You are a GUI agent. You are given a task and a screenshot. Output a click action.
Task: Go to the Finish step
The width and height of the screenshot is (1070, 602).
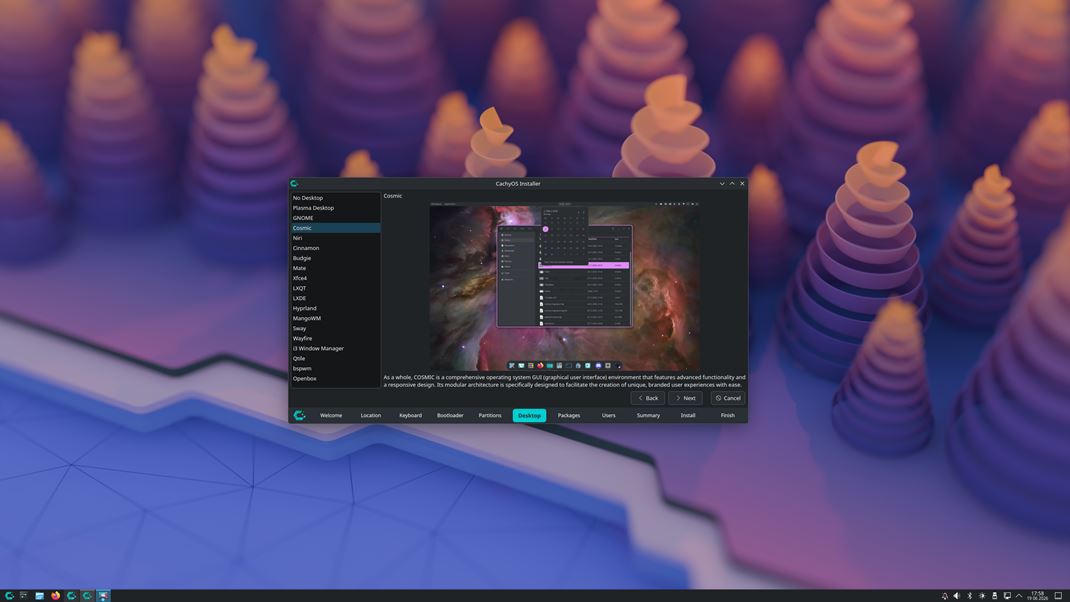727,415
